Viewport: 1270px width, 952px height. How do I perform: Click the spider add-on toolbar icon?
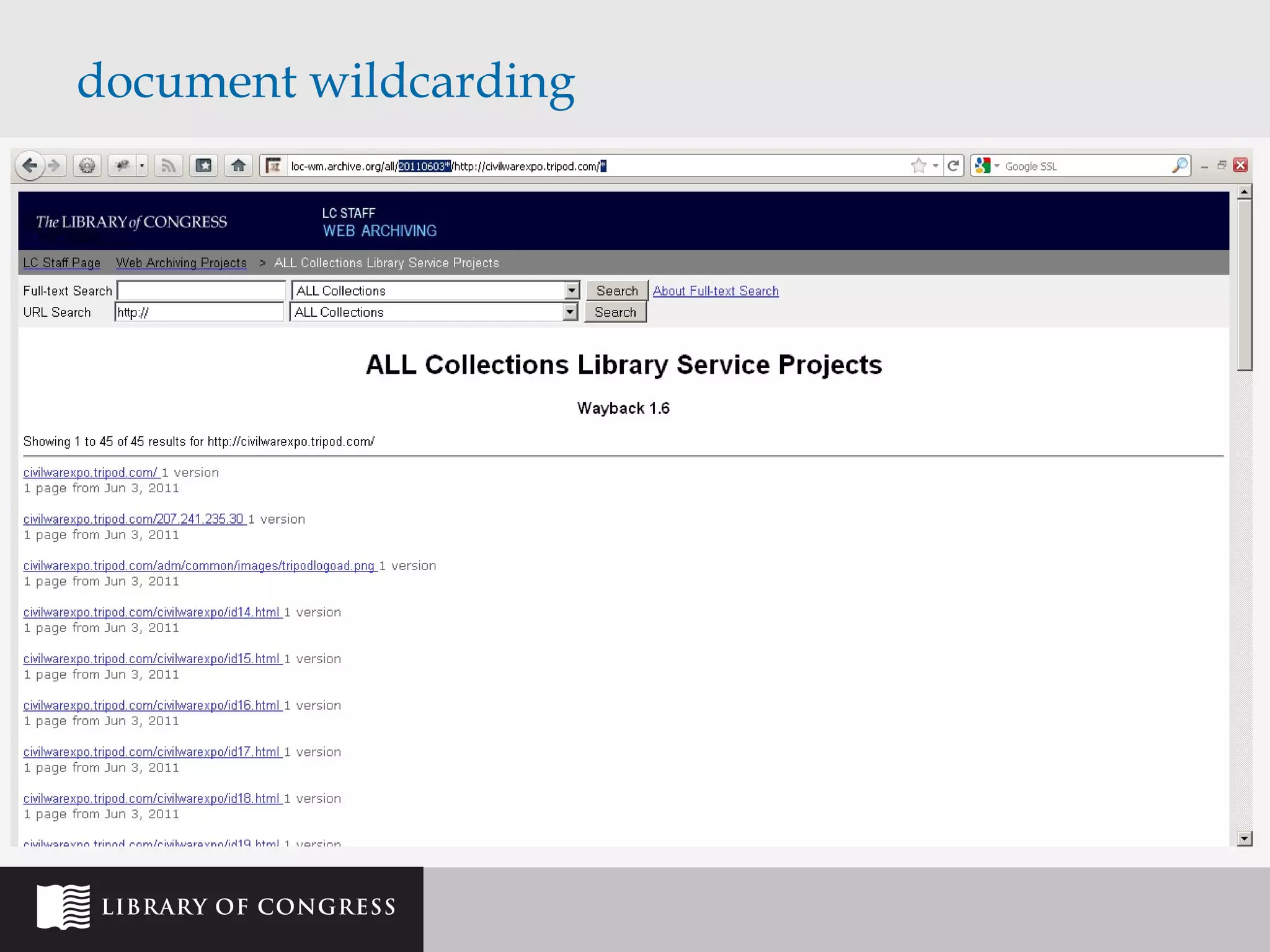[122, 165]
